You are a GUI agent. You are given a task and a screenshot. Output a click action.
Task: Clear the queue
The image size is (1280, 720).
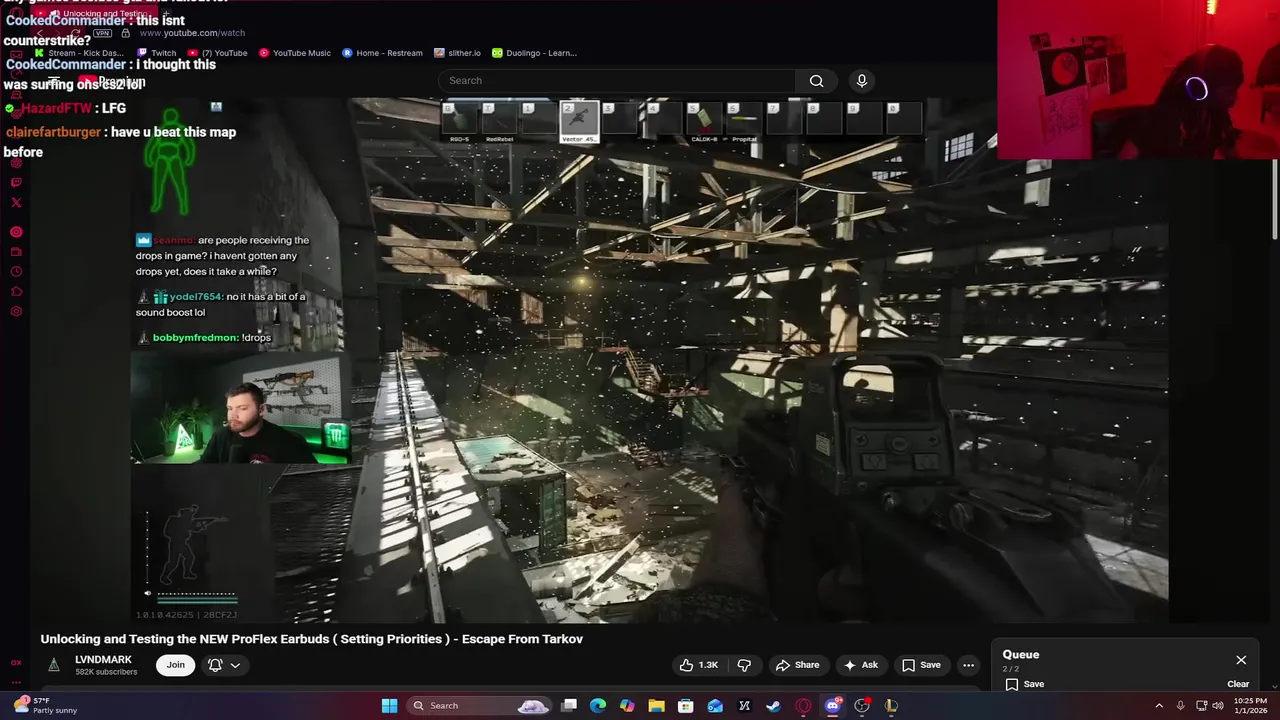pyautogui.click(x=1238, y=684)
